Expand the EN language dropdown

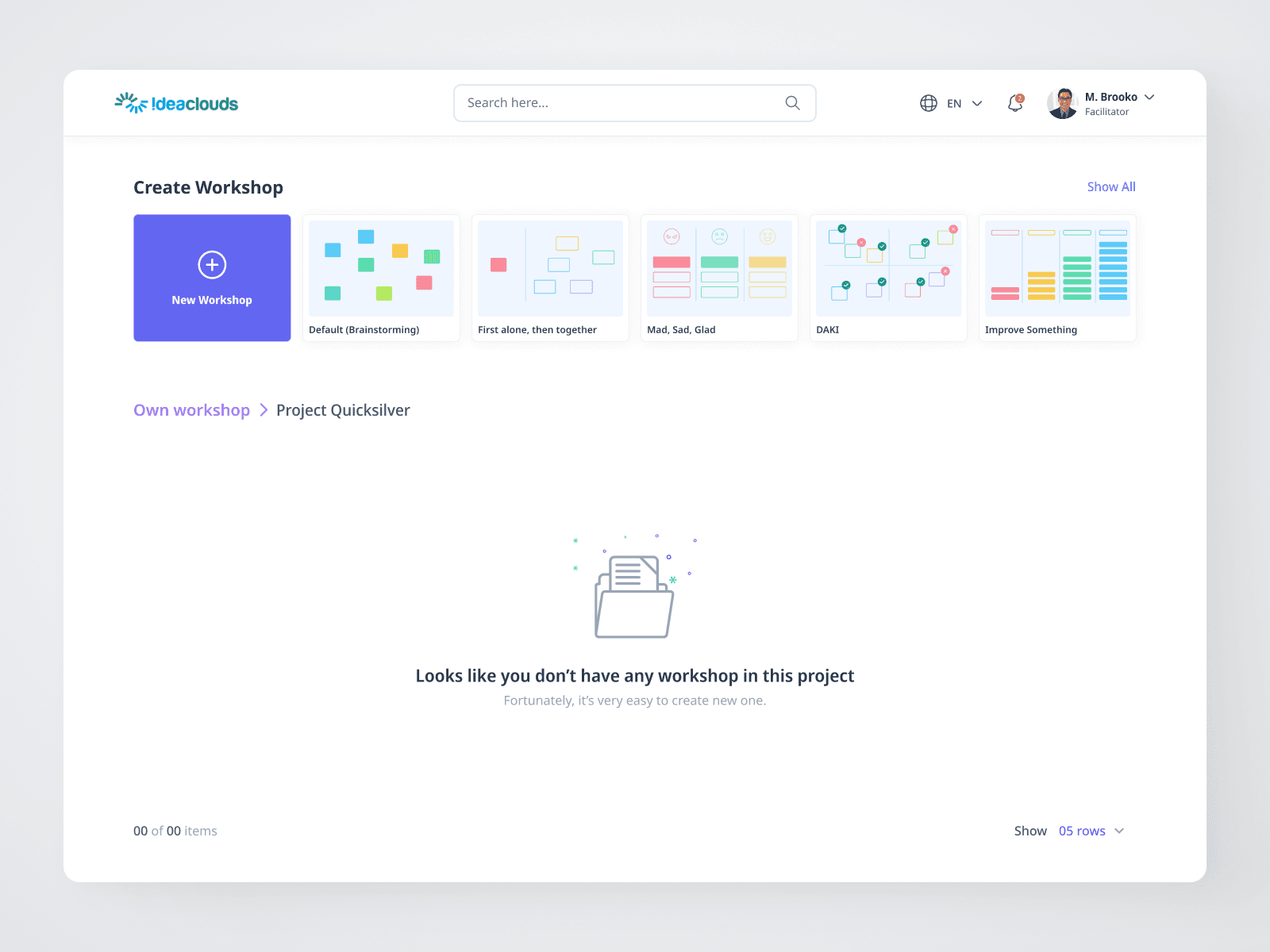[x=977, y=103]
